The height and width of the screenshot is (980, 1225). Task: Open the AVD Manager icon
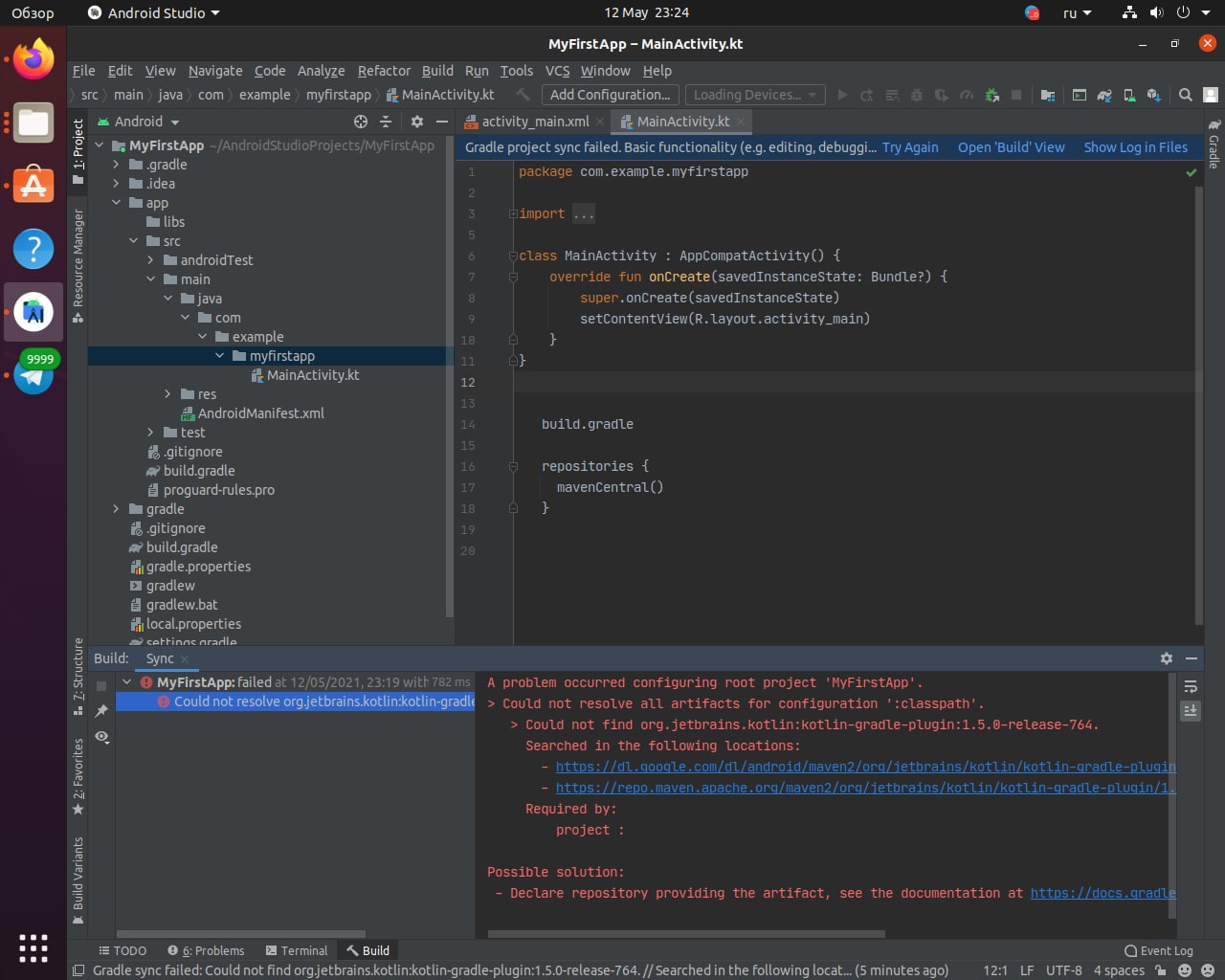[1129, 95]
